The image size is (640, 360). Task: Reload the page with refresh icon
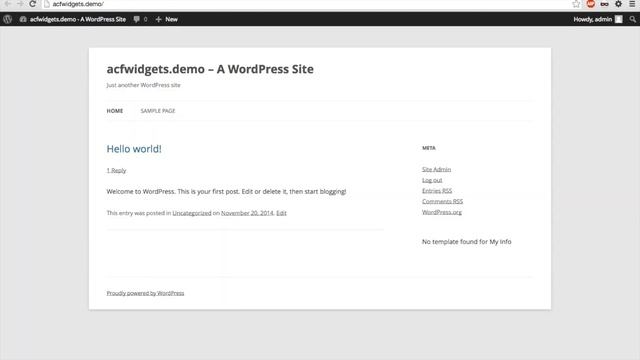33,4
